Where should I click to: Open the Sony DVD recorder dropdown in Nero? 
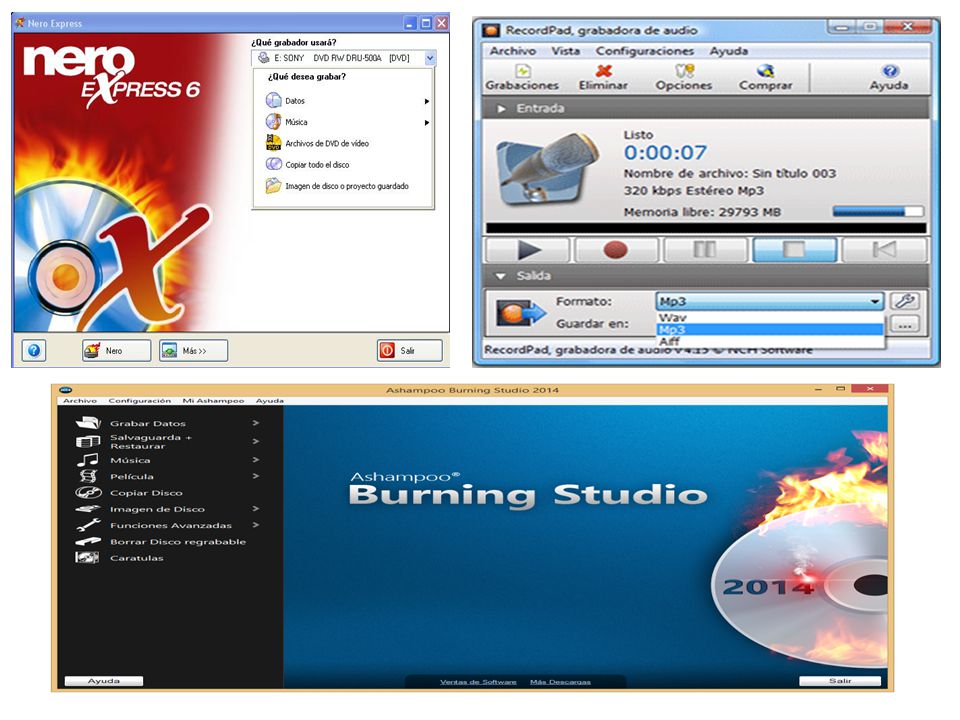tap(430, 58)
